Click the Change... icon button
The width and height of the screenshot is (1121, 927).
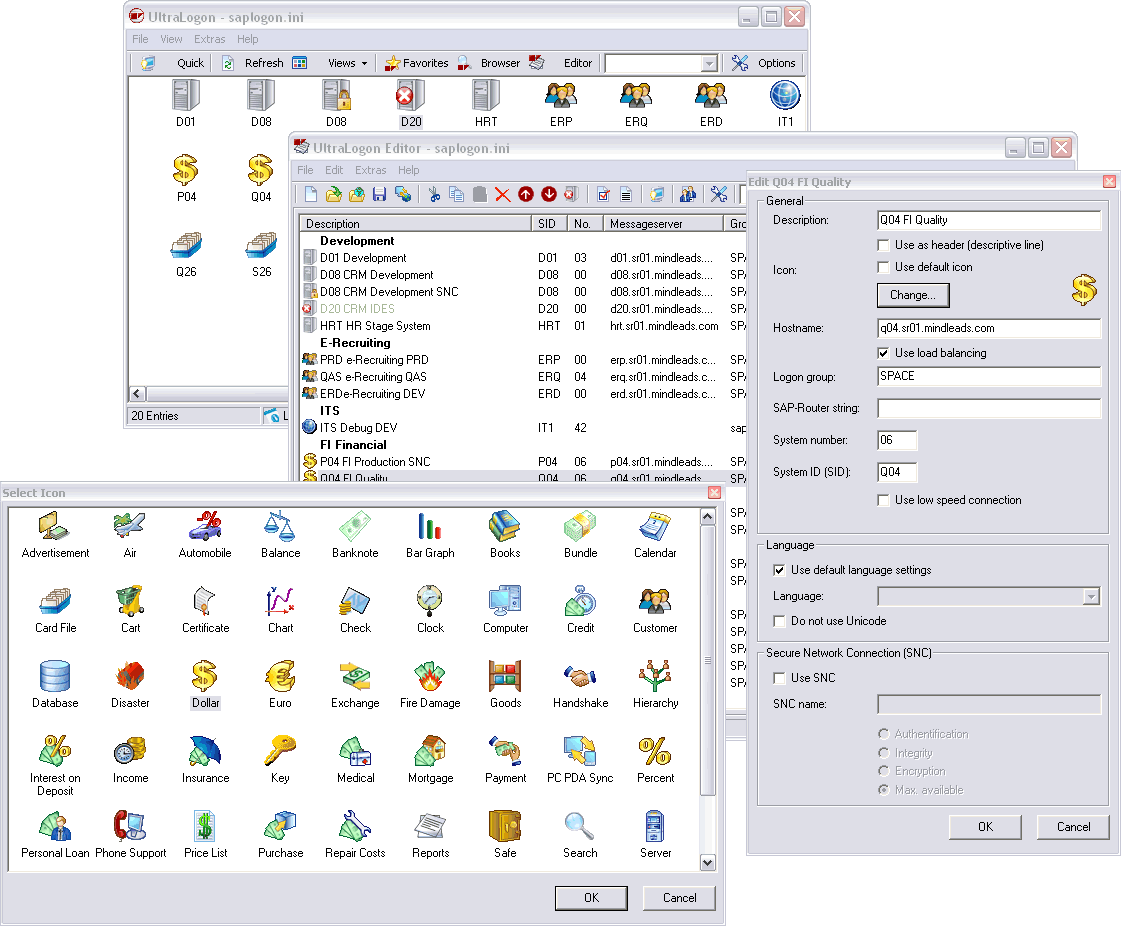tap(913, 295)
